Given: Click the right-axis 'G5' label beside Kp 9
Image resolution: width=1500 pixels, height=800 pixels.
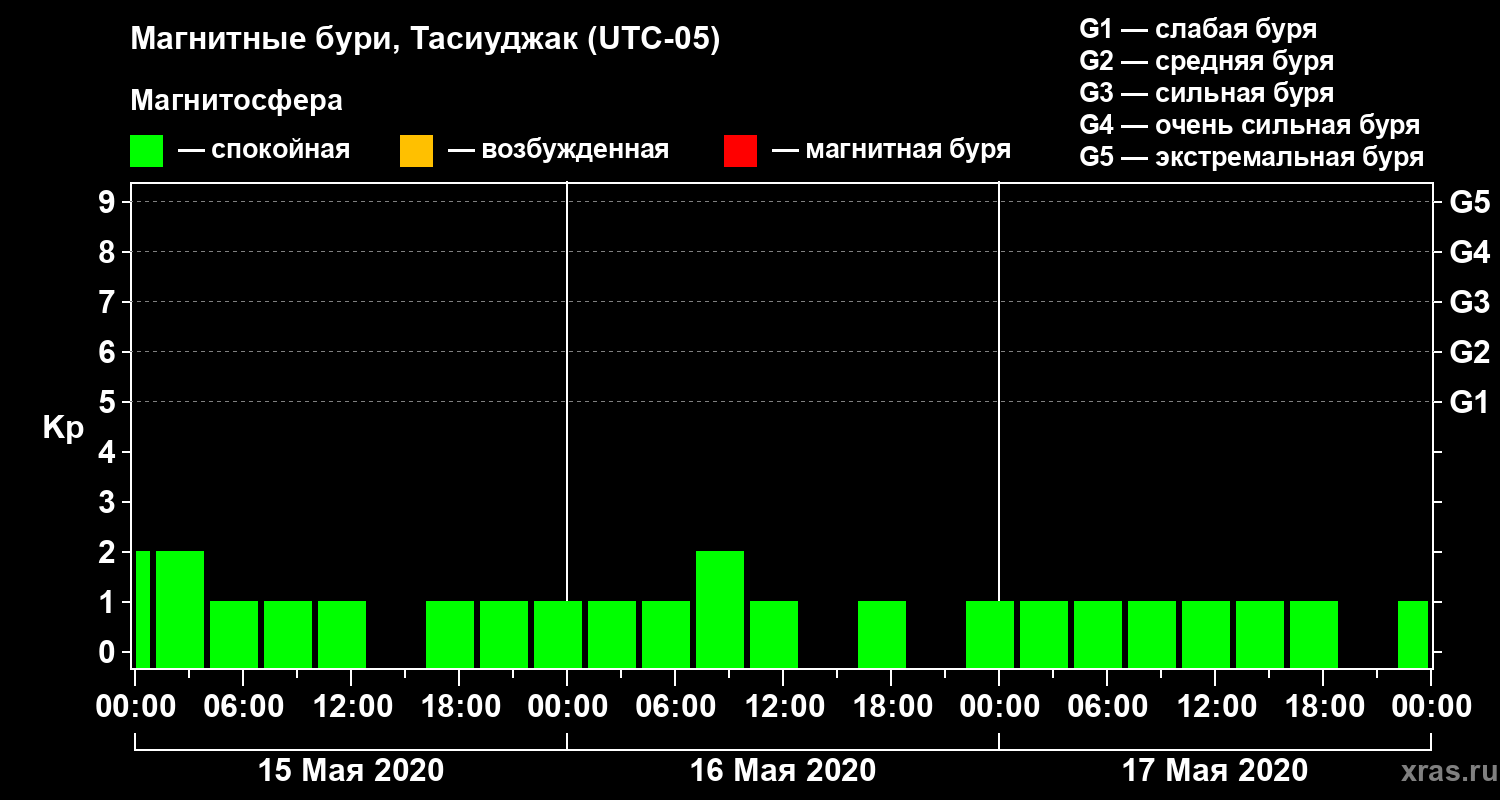Looking at the screenshot, I should pyautogui.click(x=1469, y=203).
